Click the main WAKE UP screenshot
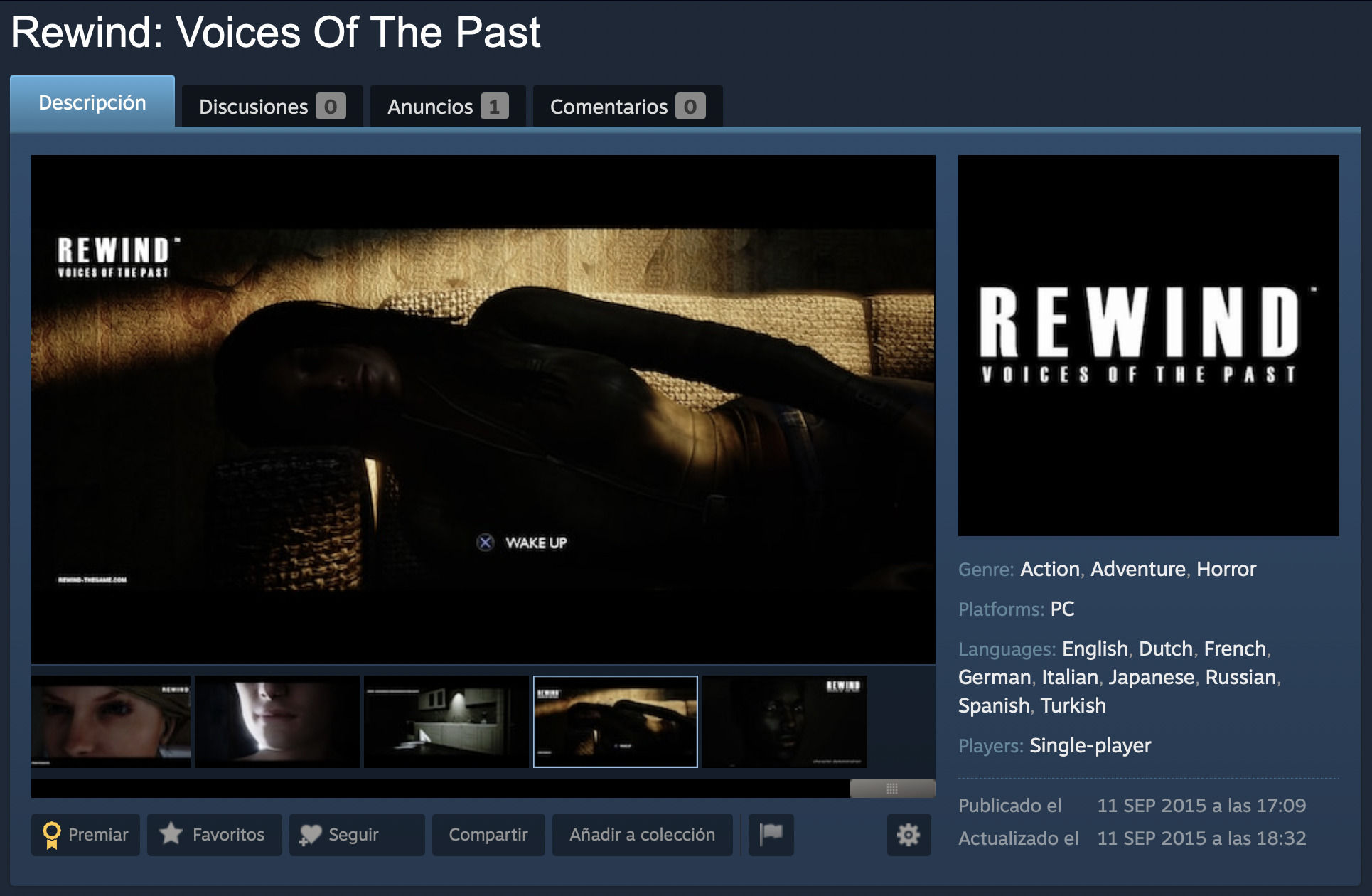Viewport: 1372px width, 896px height. pos(483,409)
